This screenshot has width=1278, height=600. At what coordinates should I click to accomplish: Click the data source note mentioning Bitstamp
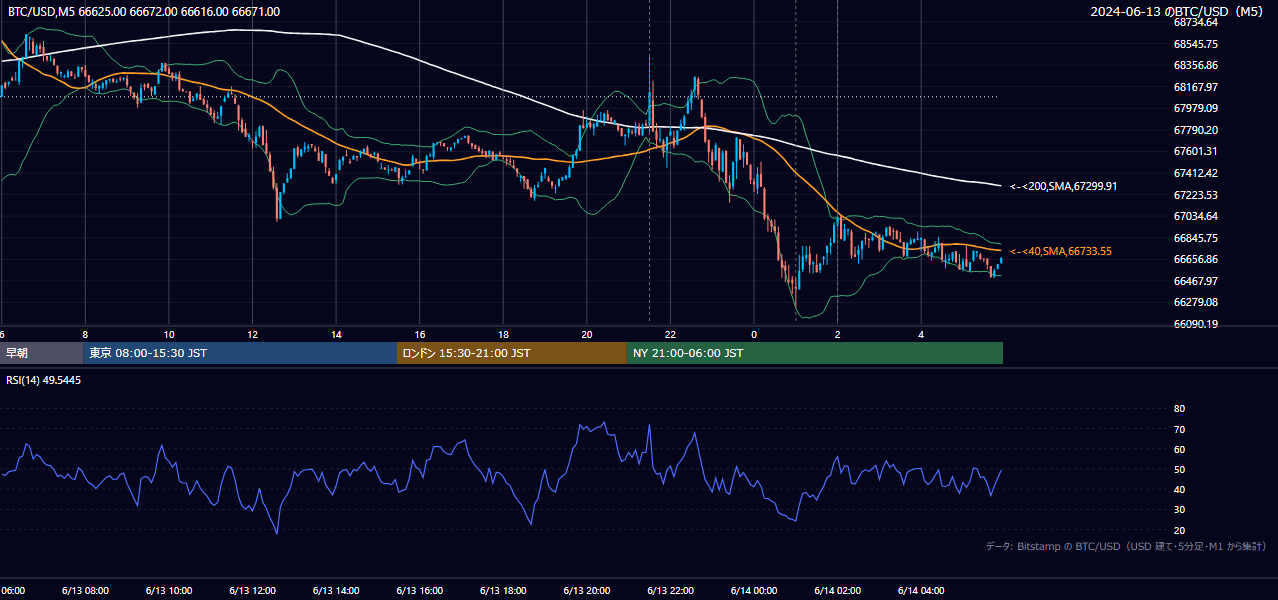point(1126,547)
